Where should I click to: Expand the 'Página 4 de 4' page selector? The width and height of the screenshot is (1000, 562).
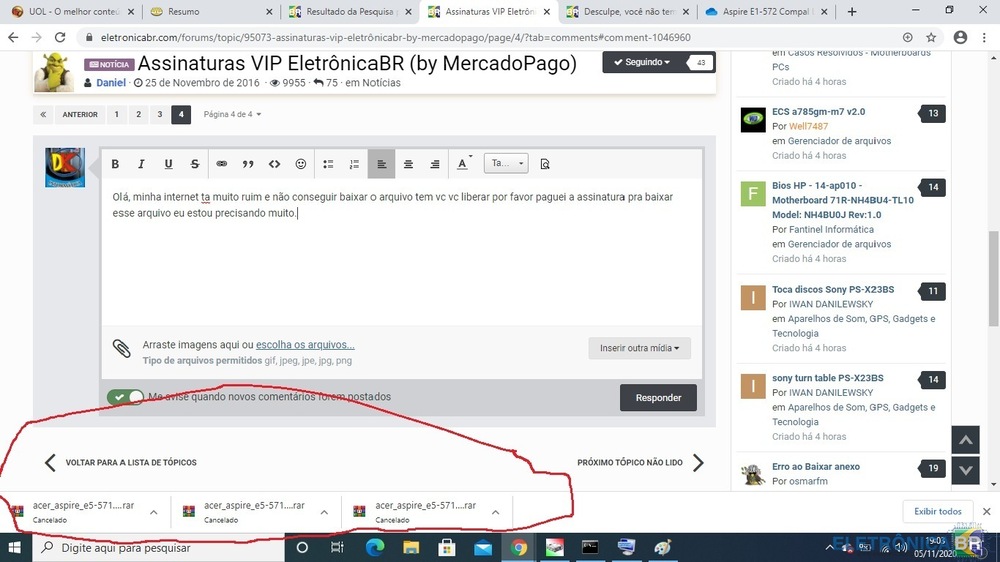click(x=232, y=114)
